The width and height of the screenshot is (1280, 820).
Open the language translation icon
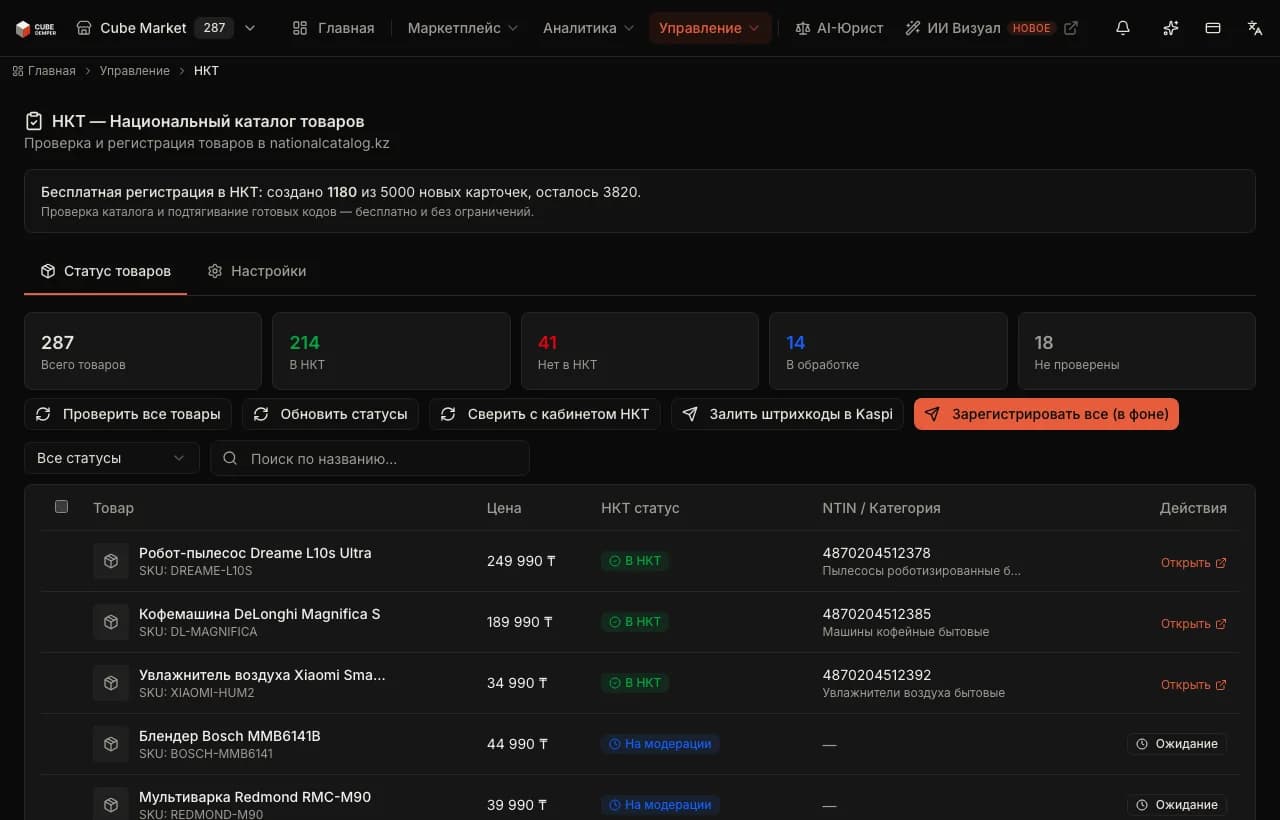pyautogui.click(x=1255, y=28)
